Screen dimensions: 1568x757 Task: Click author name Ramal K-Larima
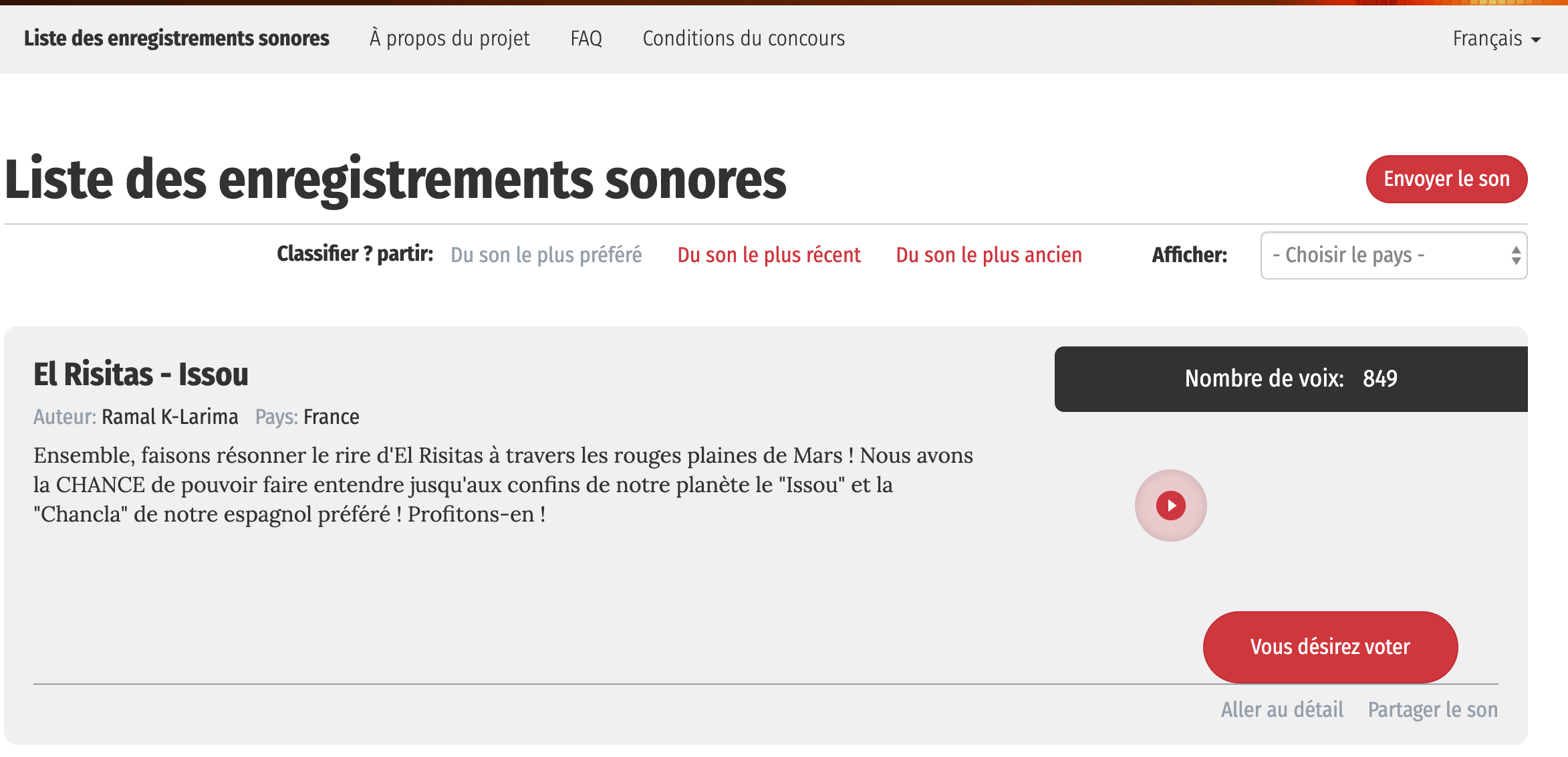170,417
